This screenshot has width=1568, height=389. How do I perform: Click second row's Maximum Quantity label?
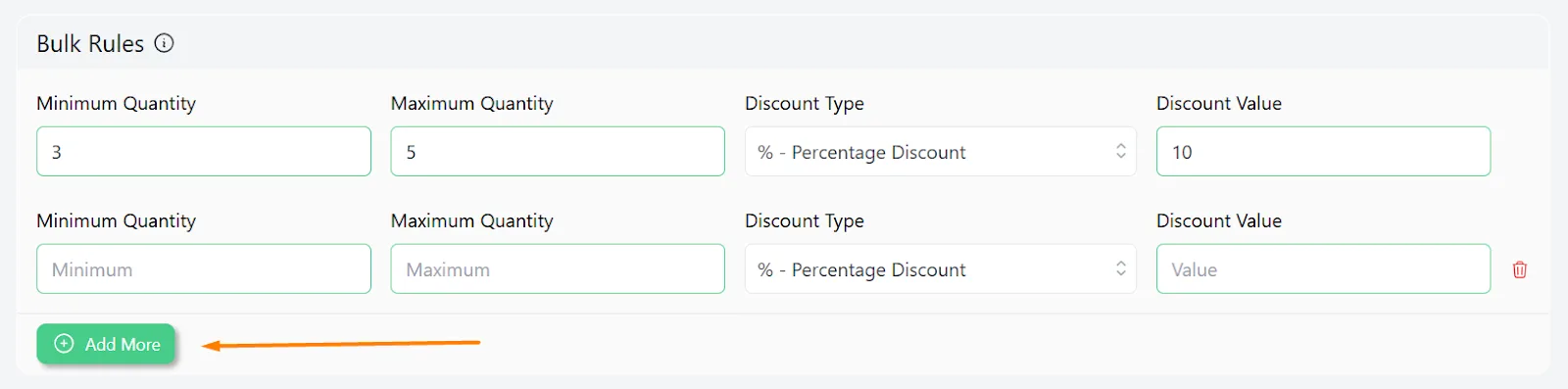472,221
